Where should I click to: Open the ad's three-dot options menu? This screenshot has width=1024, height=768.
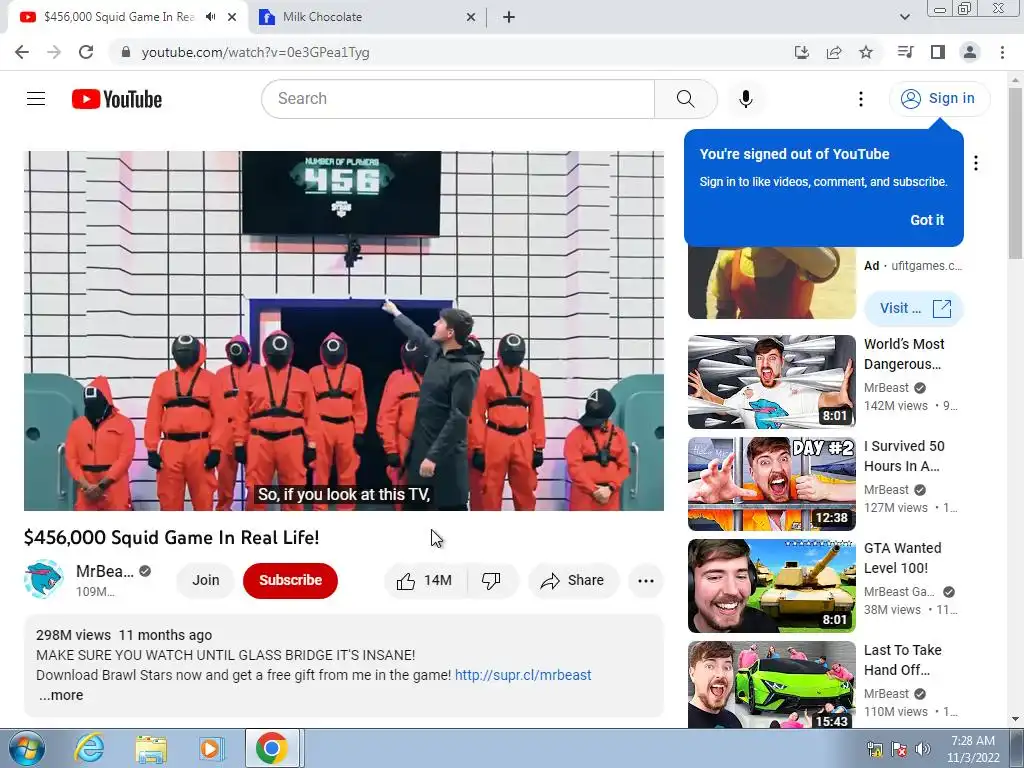(976, 163)
